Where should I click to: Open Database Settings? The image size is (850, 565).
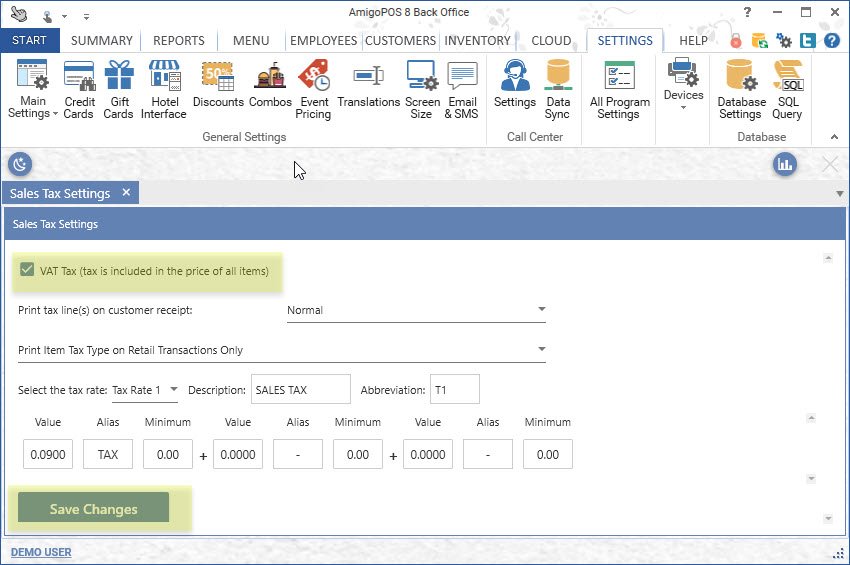[x=741, y=90]
